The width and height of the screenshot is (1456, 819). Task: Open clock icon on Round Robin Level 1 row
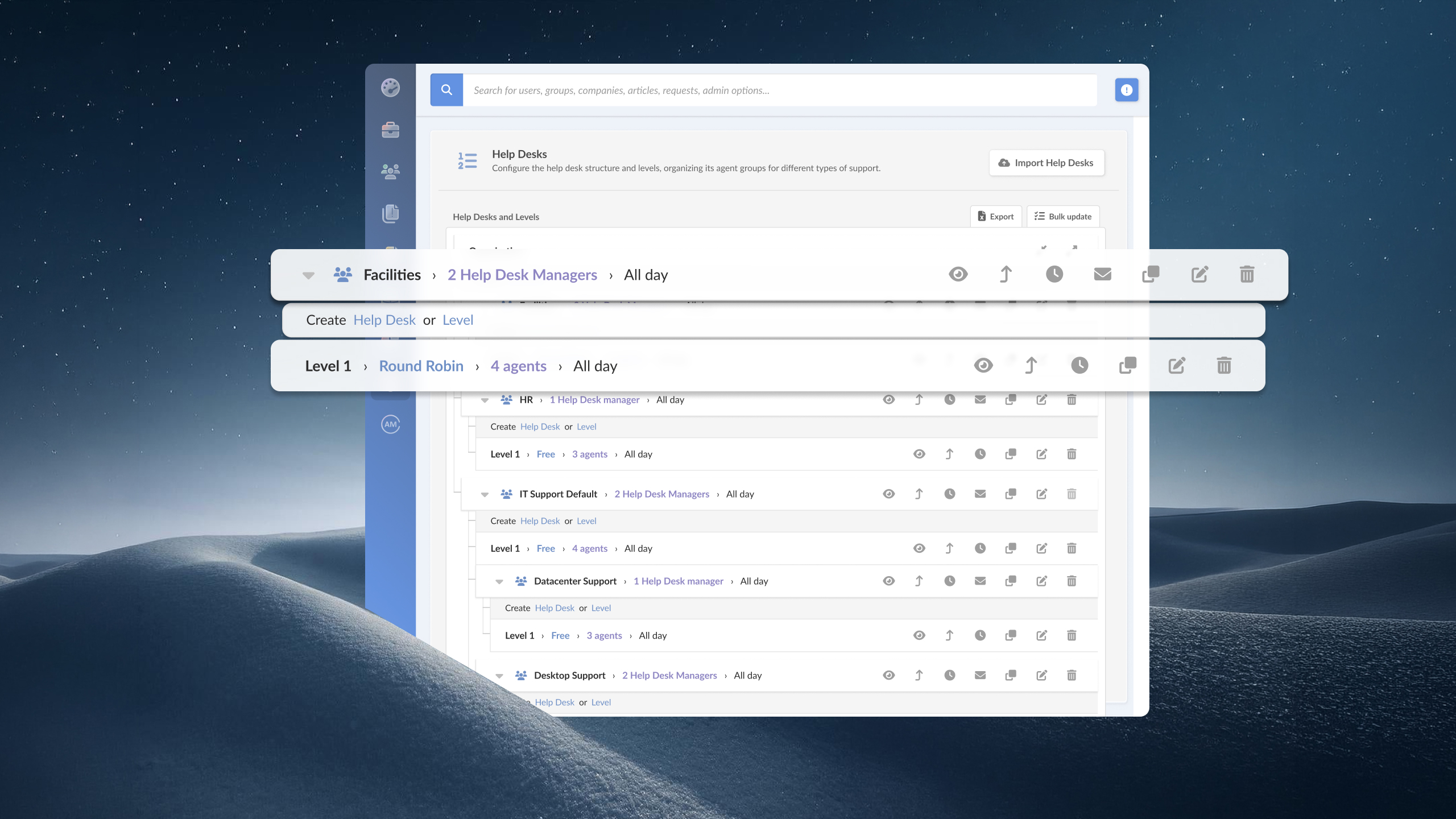click(x=1079, y=365)
